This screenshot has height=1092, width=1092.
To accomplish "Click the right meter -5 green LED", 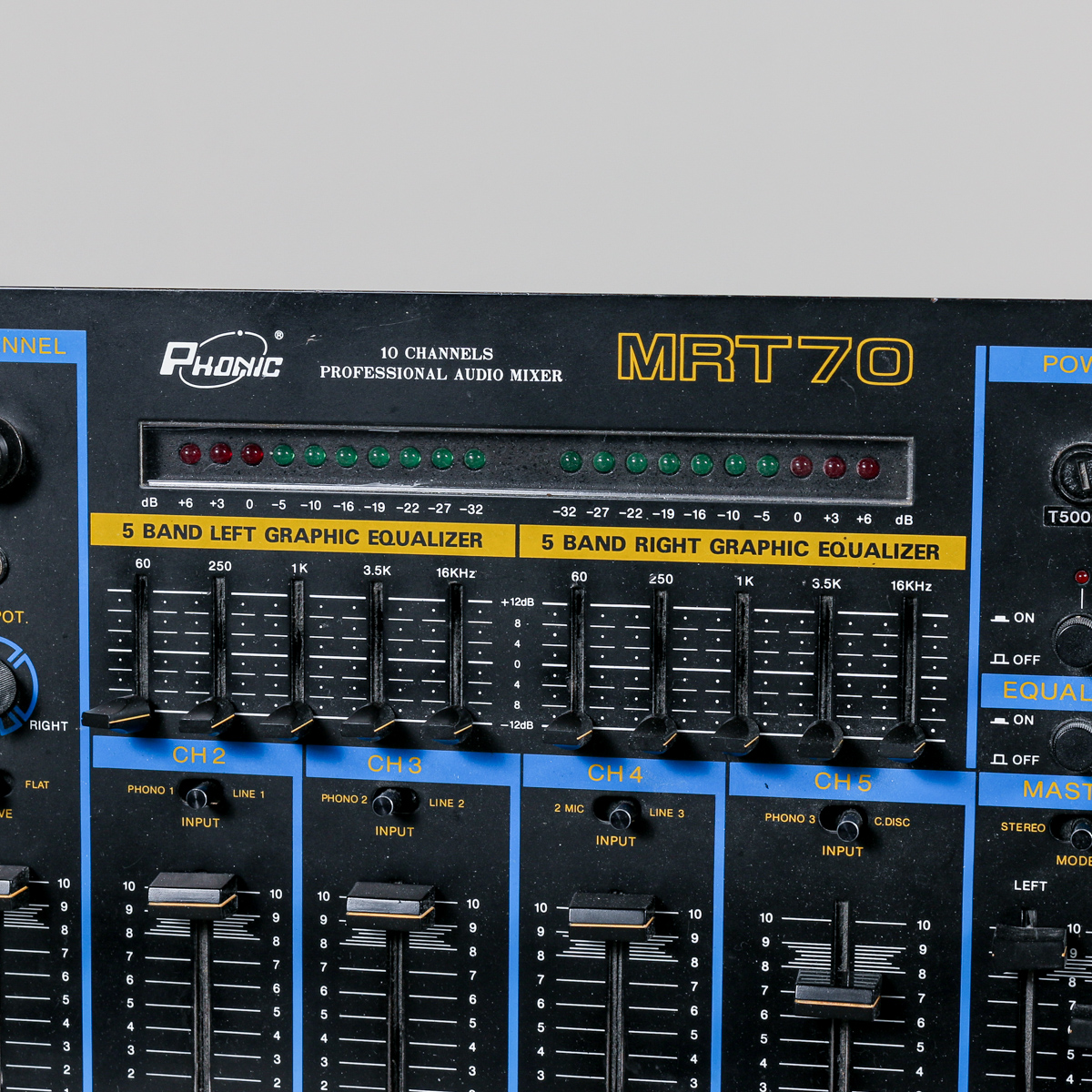I will click(x=767, y=466).
